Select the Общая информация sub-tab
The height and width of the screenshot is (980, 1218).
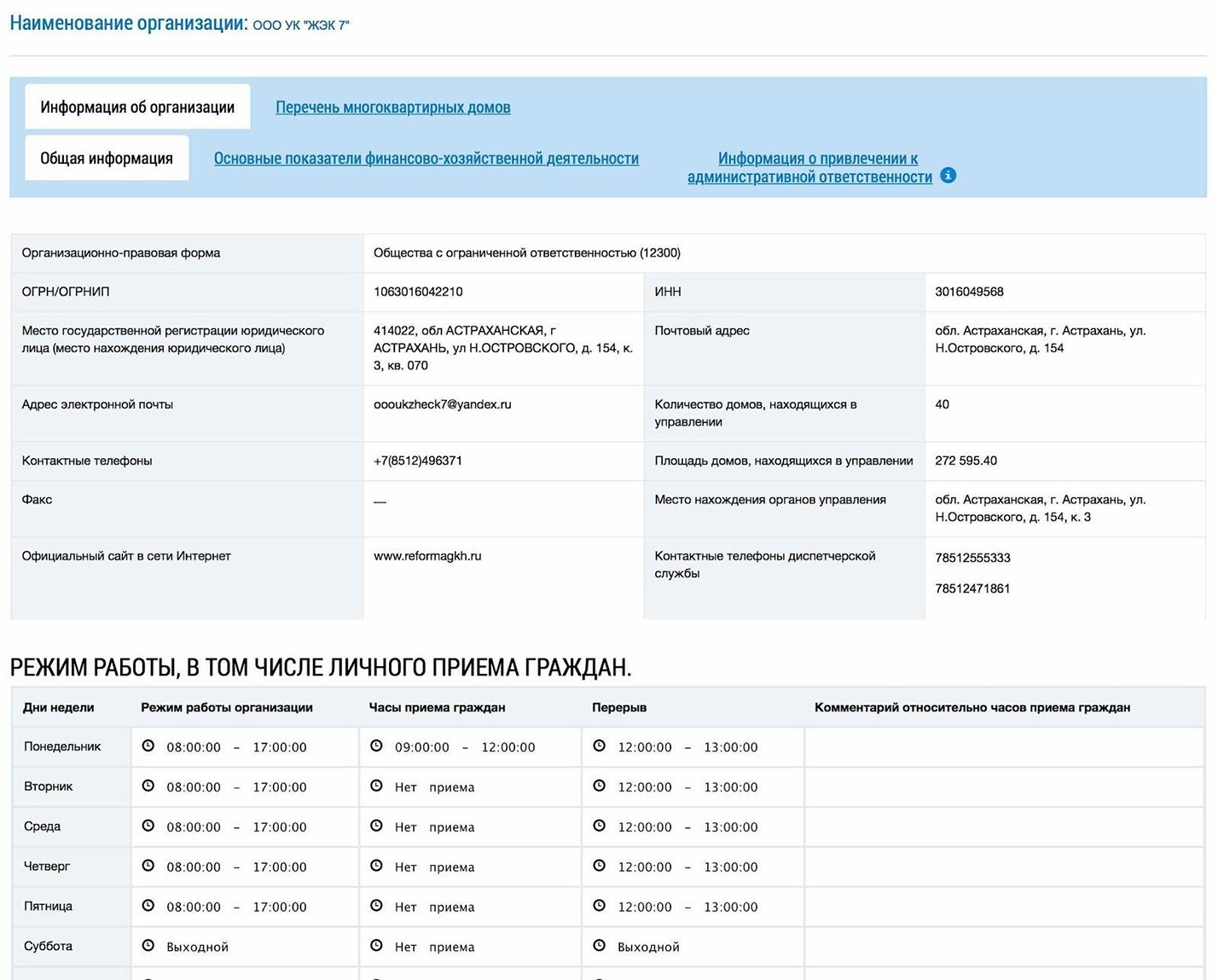tap(107, 158)
